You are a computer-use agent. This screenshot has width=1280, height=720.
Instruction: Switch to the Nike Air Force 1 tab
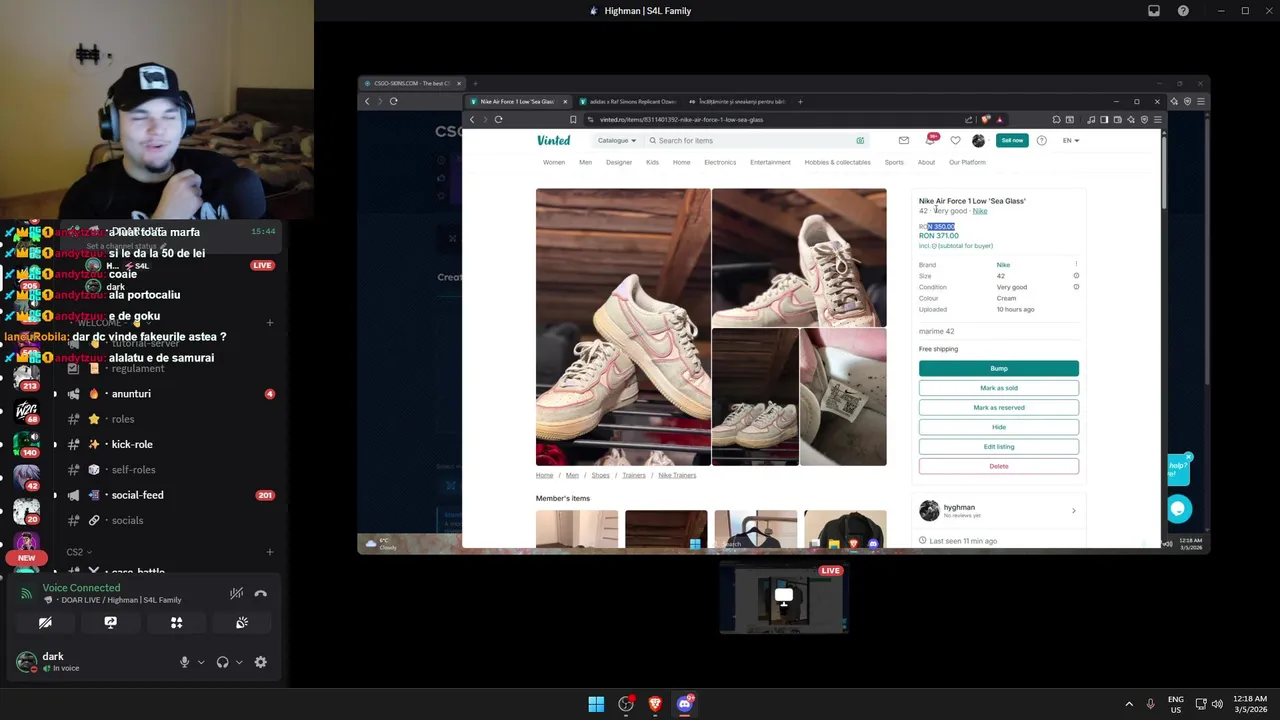pyautogui.click(x=517, y=101)
